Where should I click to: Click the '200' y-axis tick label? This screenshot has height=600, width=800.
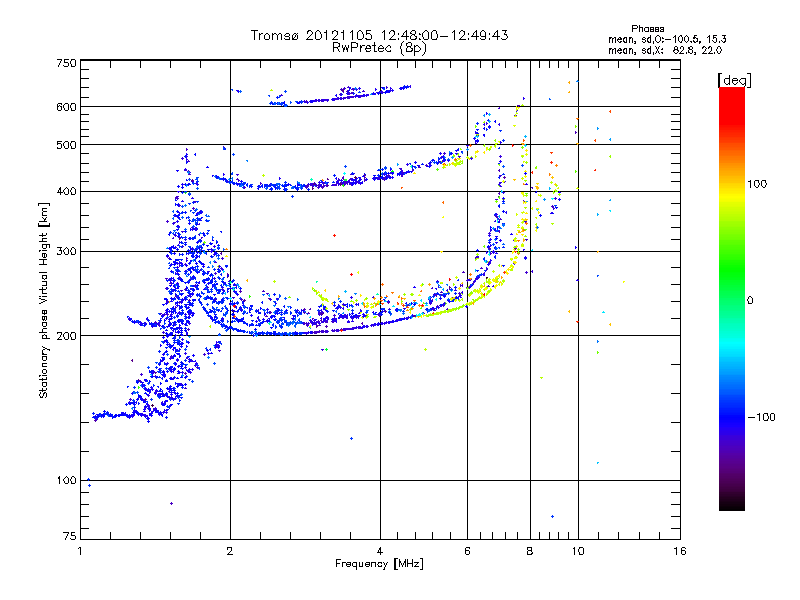tap(66, 336)
